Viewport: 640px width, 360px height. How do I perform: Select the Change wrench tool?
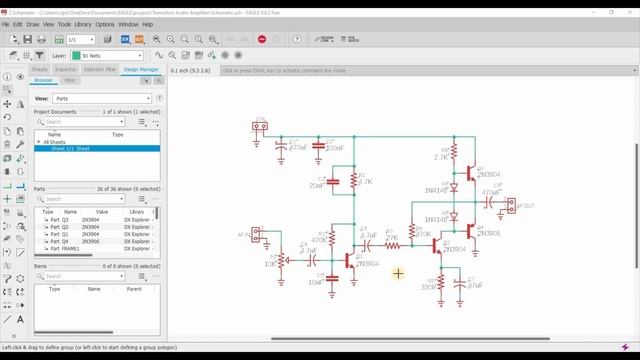pyautogui.click(x=20, y=144)
